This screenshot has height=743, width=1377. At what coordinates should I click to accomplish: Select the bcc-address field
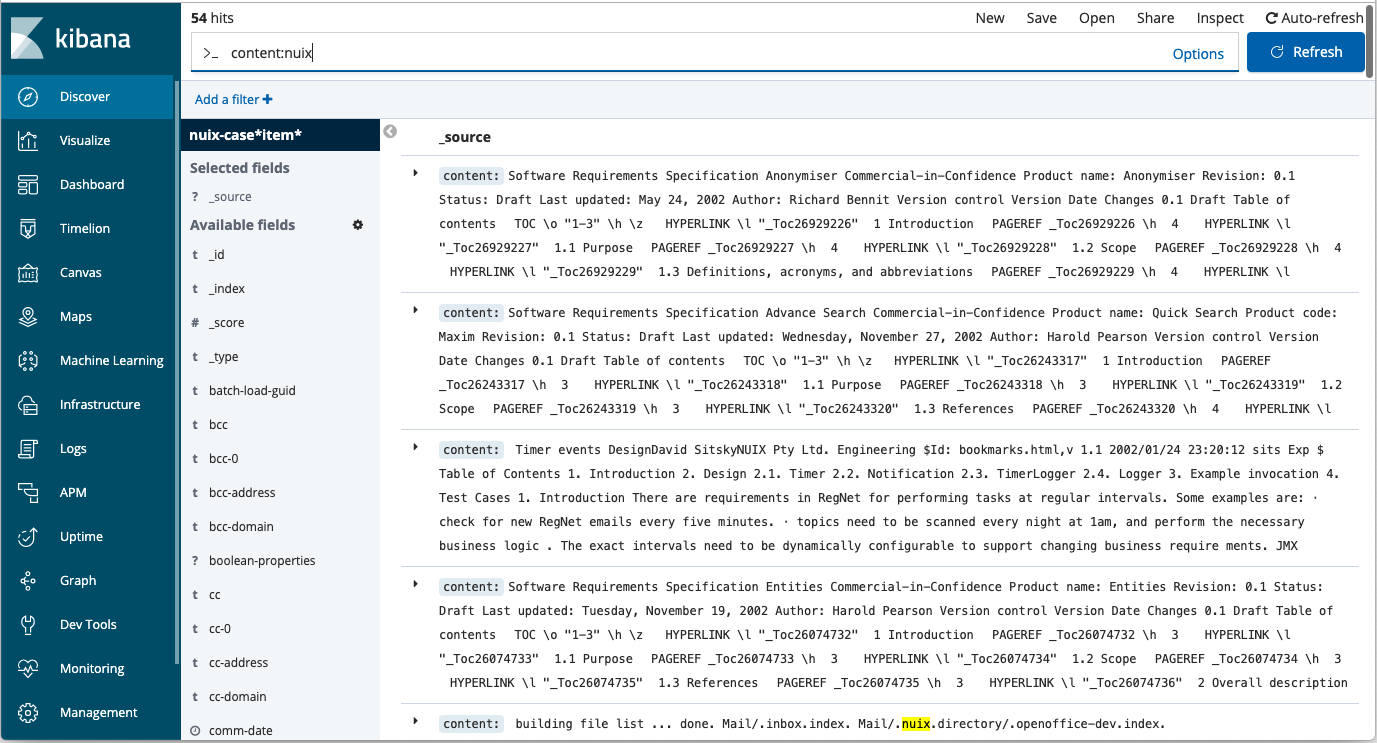242,493
